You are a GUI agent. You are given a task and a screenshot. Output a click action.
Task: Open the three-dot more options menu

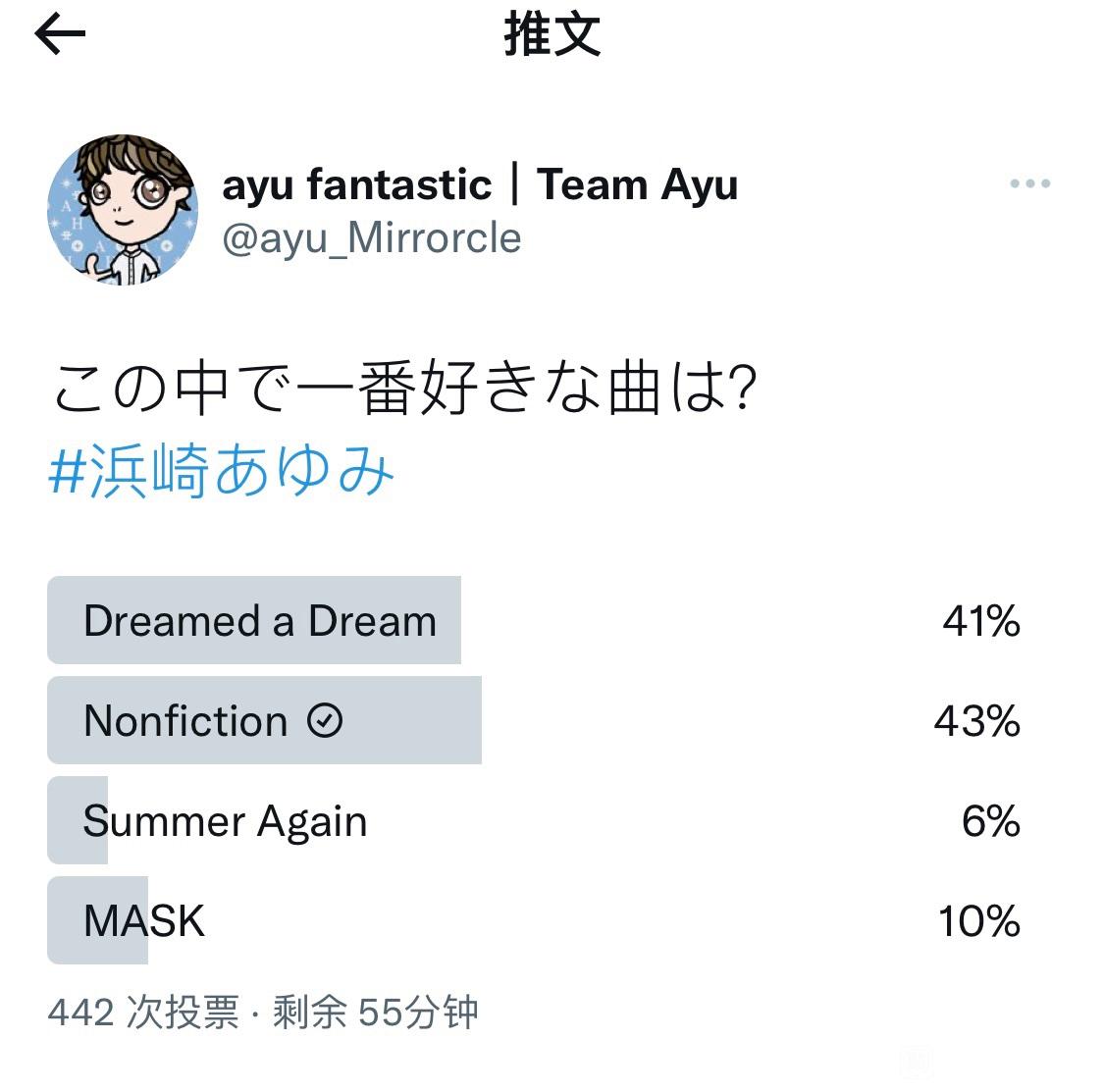coord(1029,183)
